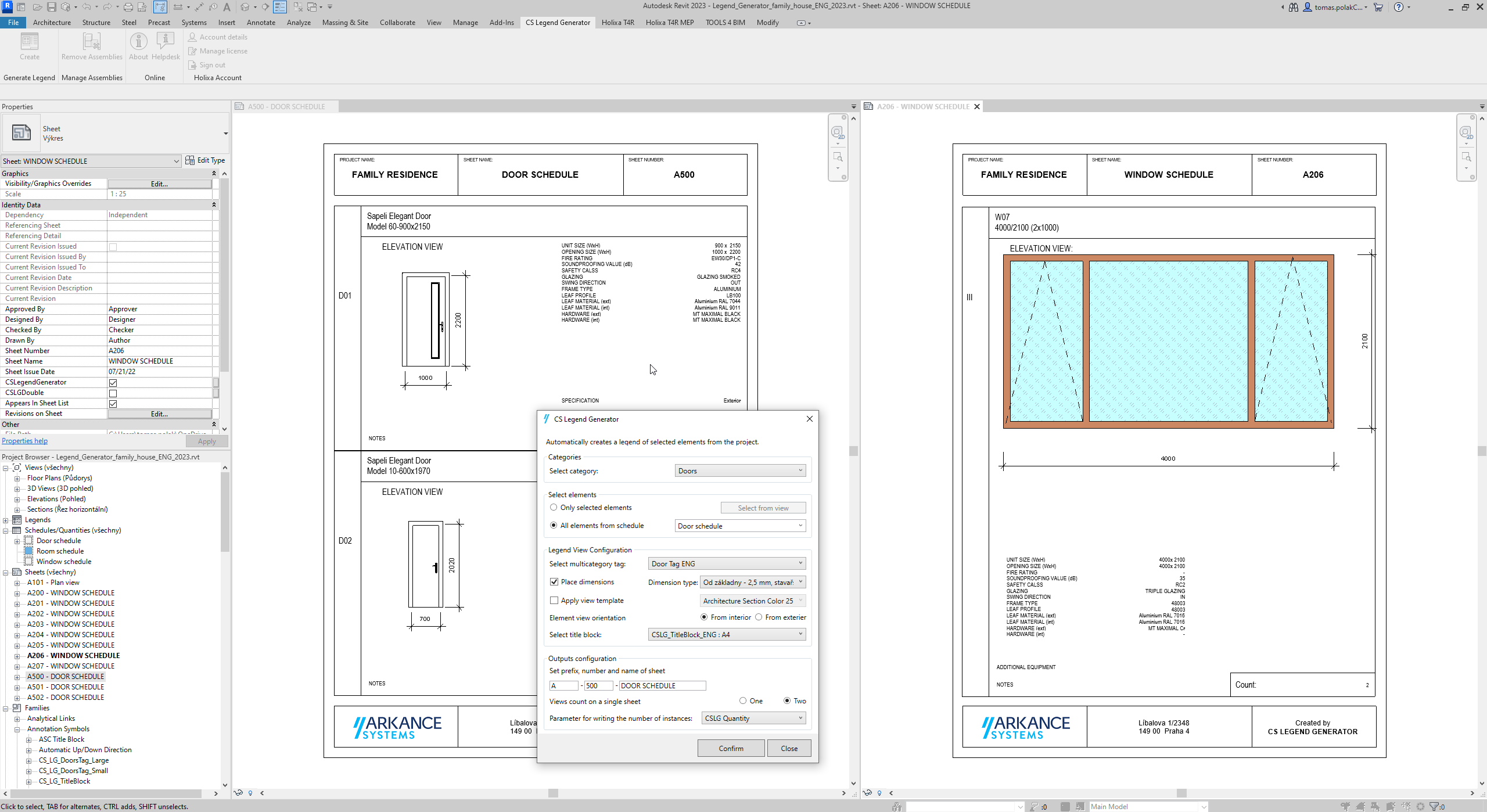Click the Print icon in quick access toolbar

pos(128,7)
